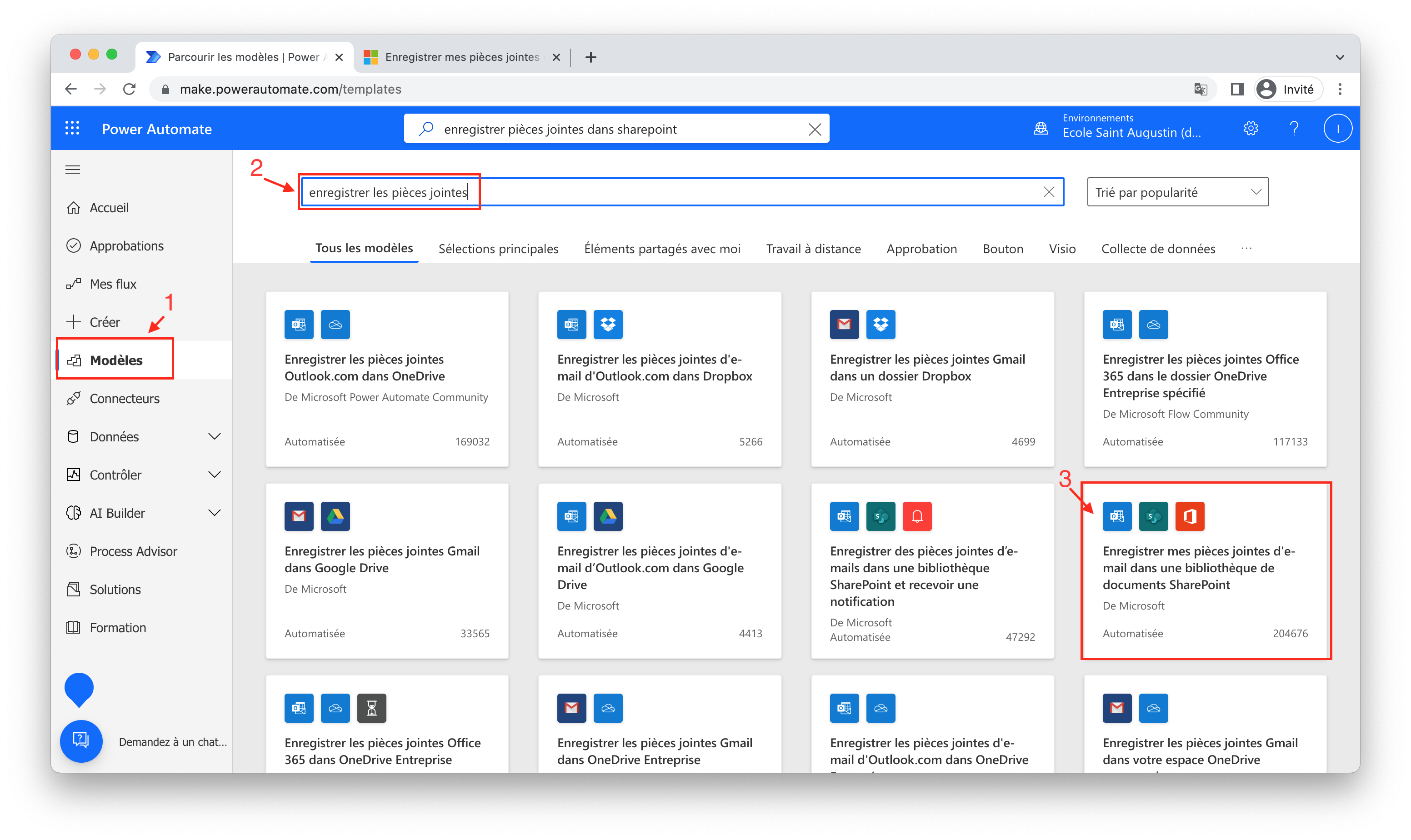Click the header search input field
The height and width of the screenshot is (840, 1411).
tap(616, 129)
